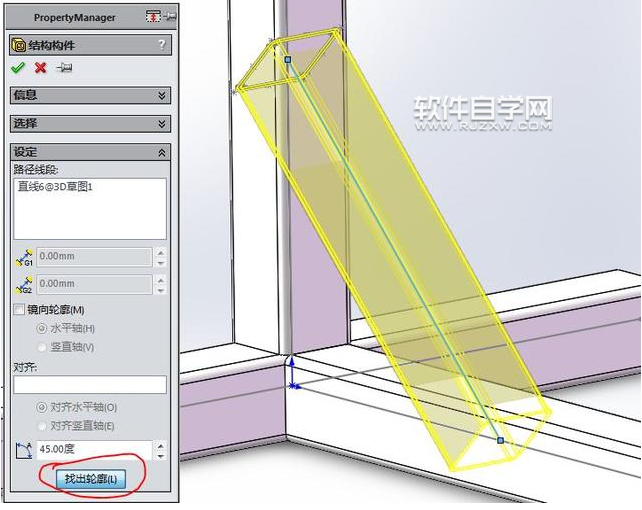The height and width of the screenshot is (510, 642).
Task: Click the 45.00度 angle input field
Action: pos(94,449)
